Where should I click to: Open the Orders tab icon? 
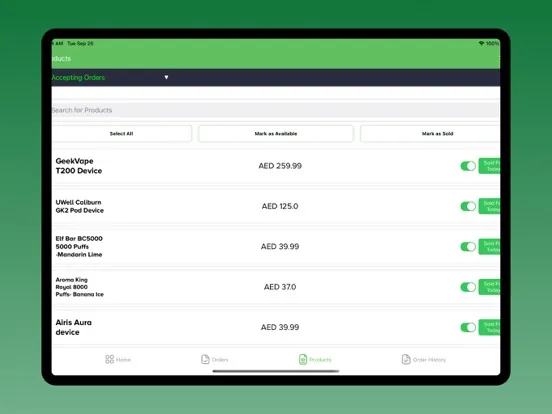(x=205, y=359)
